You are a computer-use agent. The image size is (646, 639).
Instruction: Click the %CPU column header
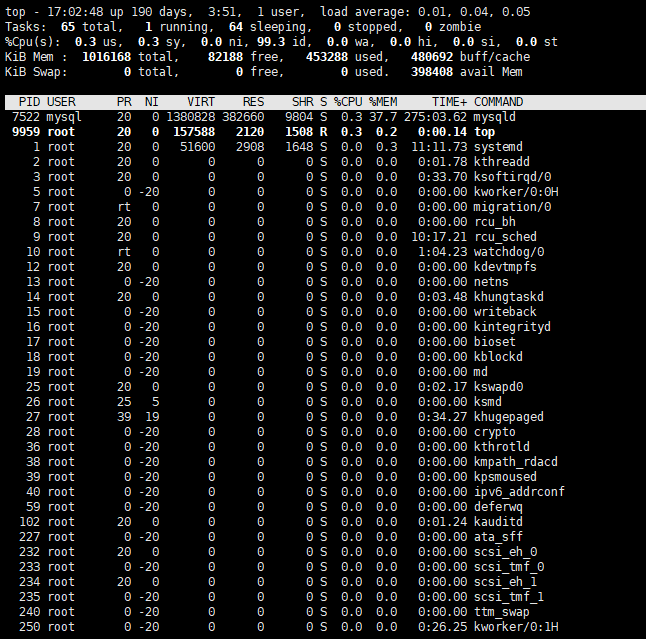[x=347, y=102]
